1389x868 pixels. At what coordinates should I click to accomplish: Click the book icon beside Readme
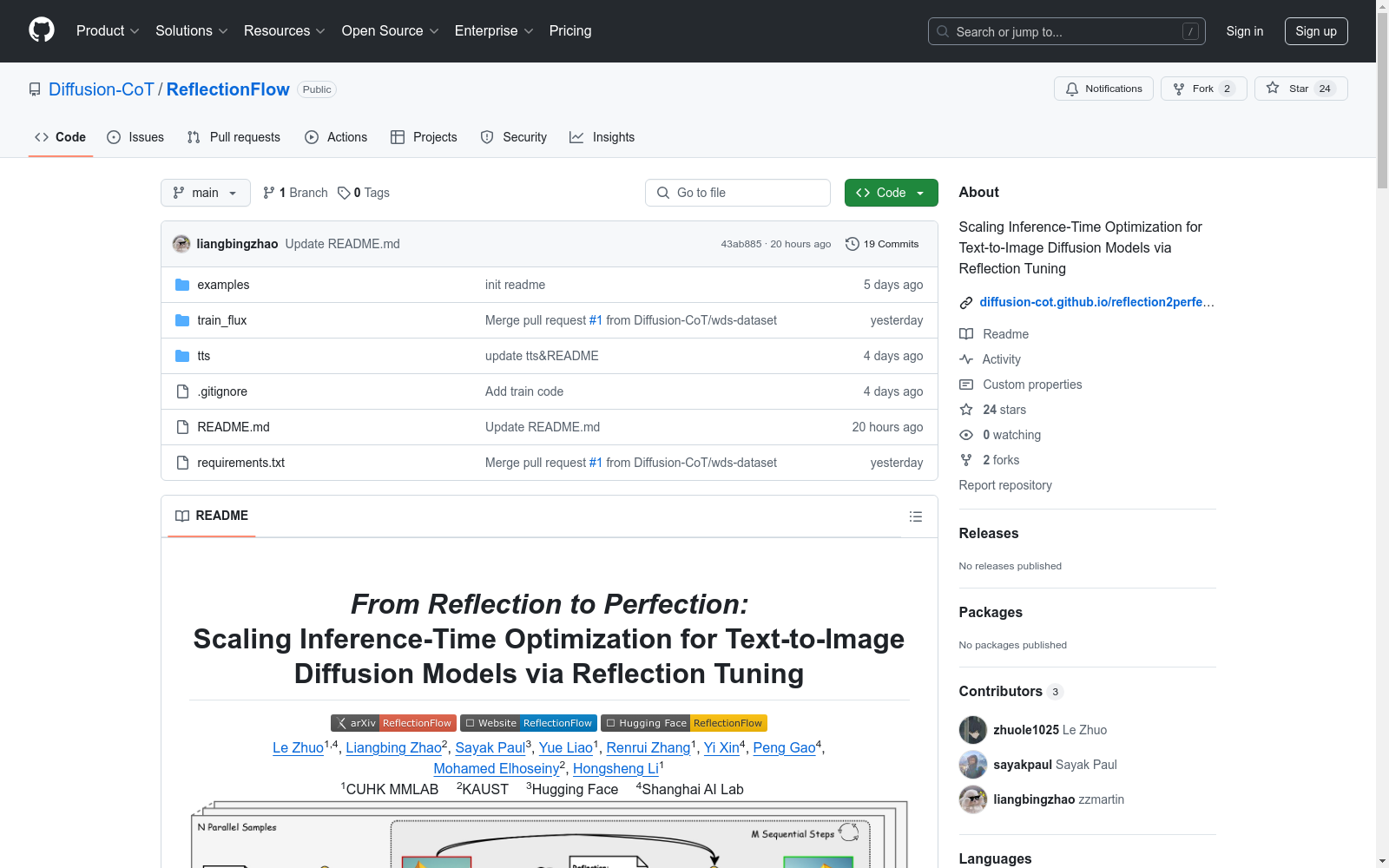(966, 334)
